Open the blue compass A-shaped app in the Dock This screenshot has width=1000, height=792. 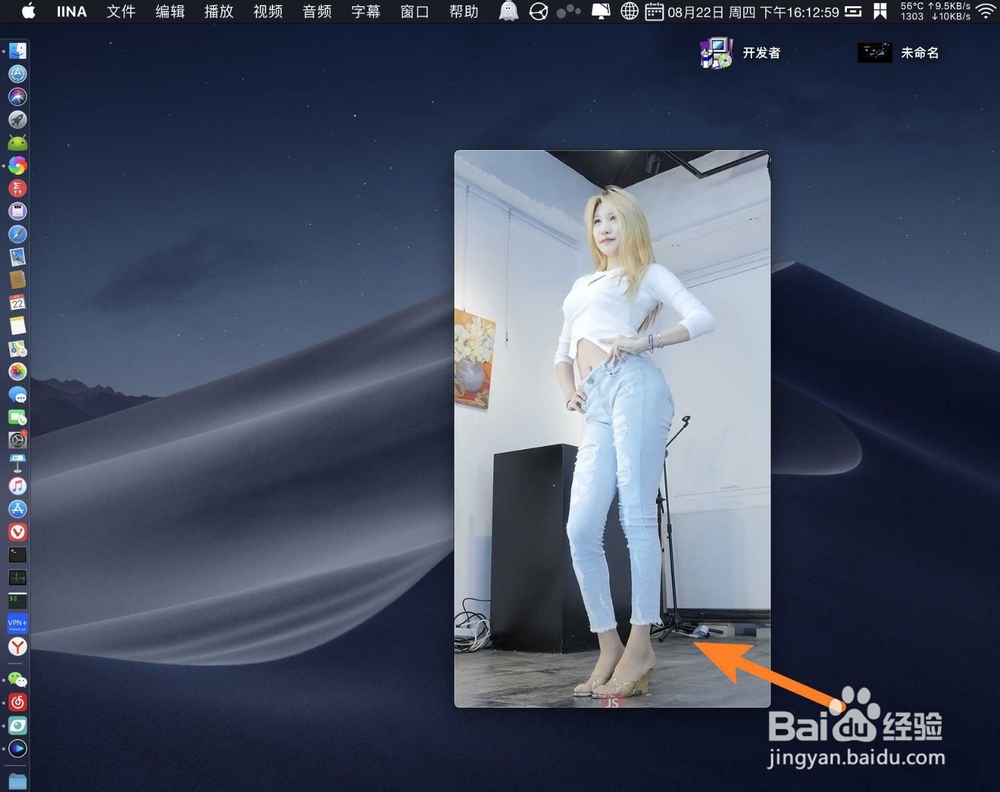pos(17,74)
